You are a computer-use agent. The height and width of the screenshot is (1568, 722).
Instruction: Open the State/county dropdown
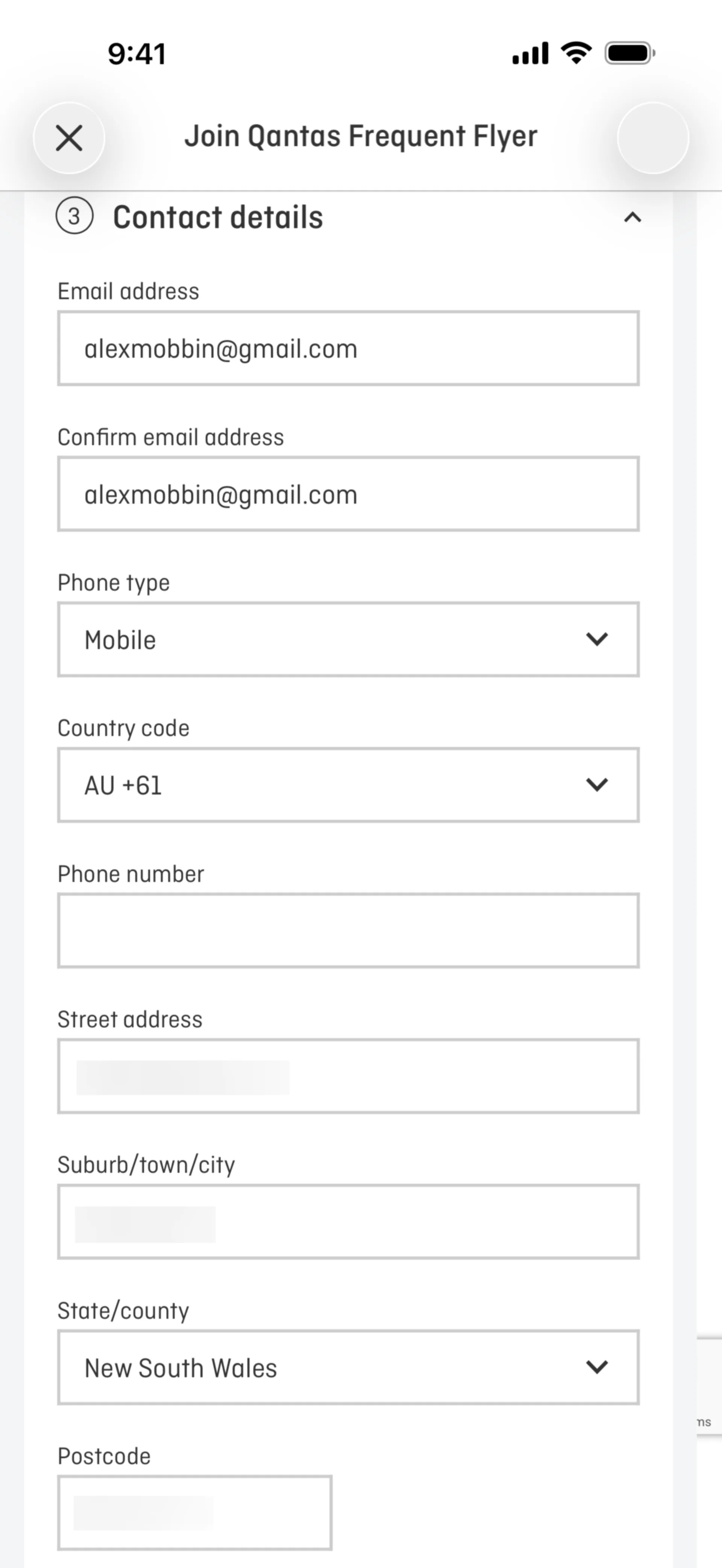[348, 1368]
